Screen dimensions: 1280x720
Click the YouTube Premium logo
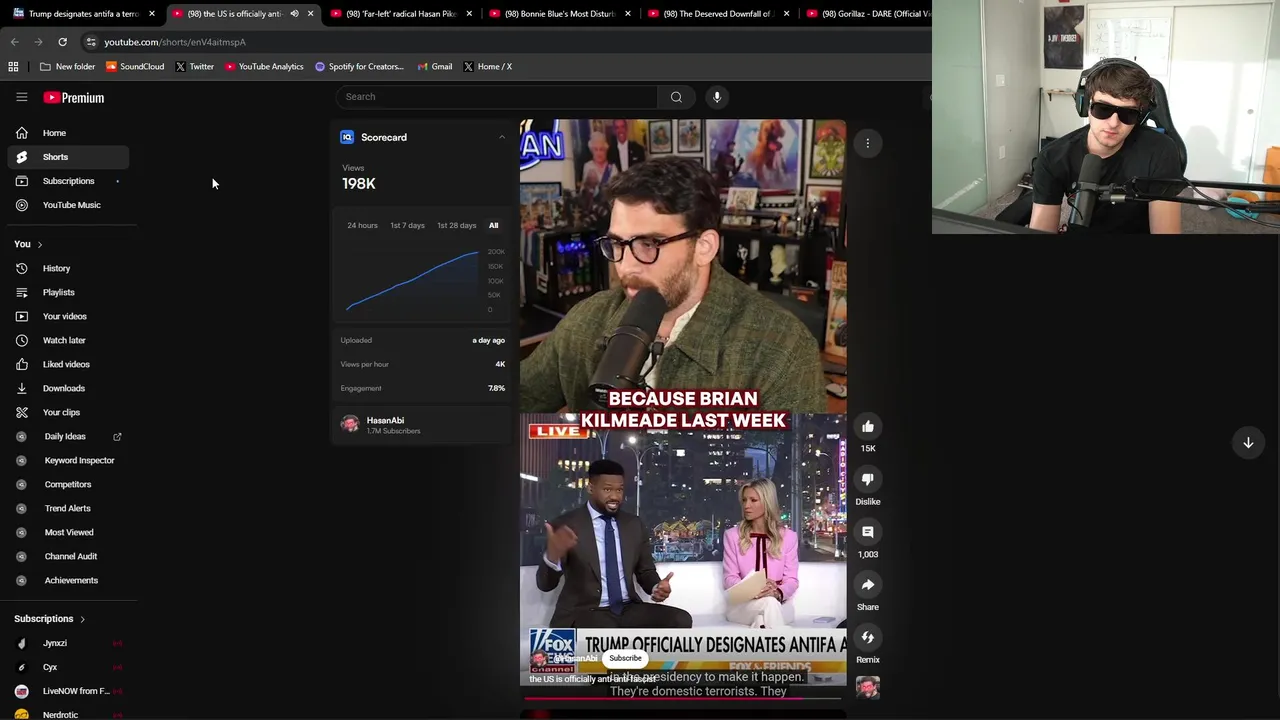click(x=73, y=97)
